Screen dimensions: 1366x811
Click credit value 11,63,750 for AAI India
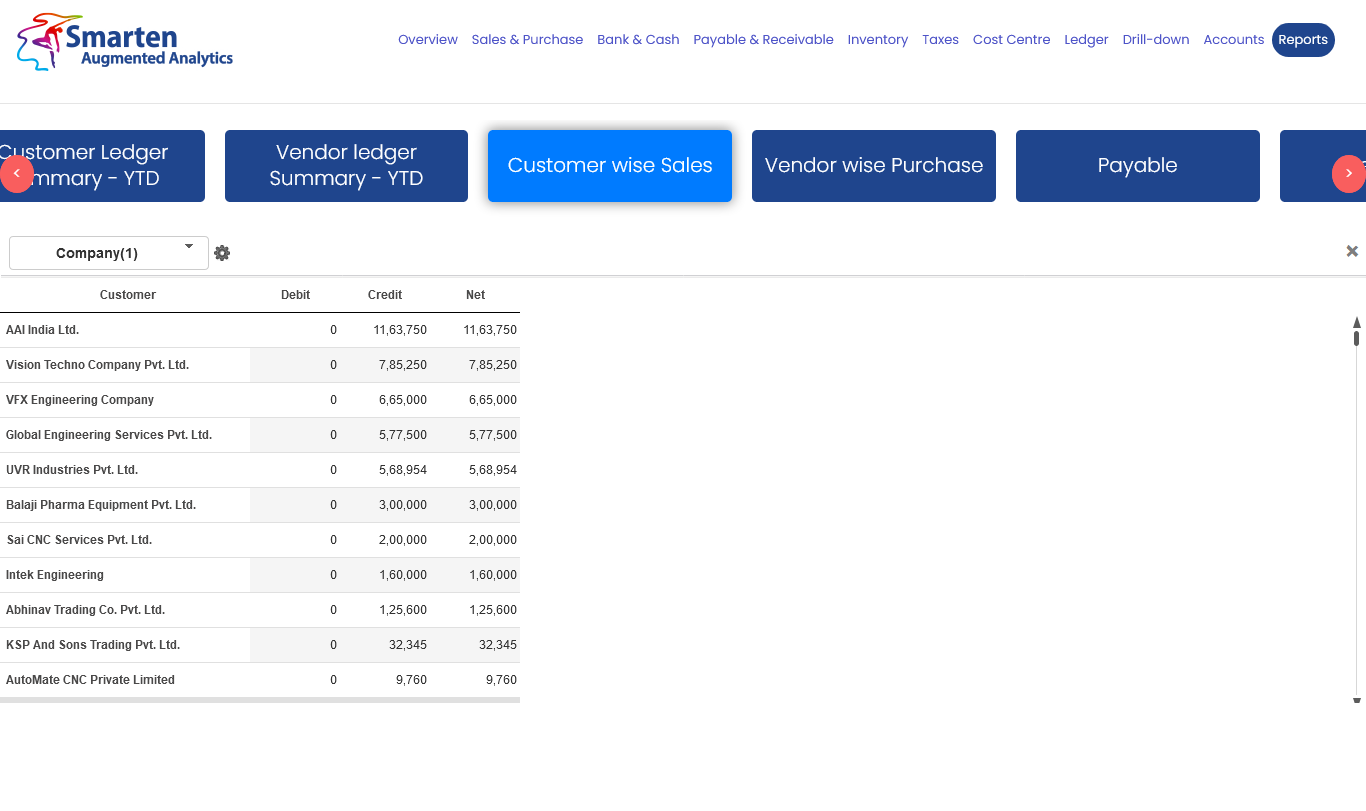(x=400, y=330)
